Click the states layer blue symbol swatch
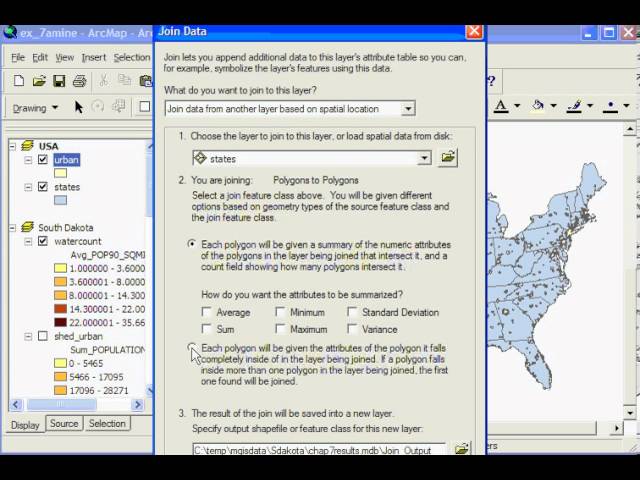This screenshot has width=640, height=480. coord(60,200)
